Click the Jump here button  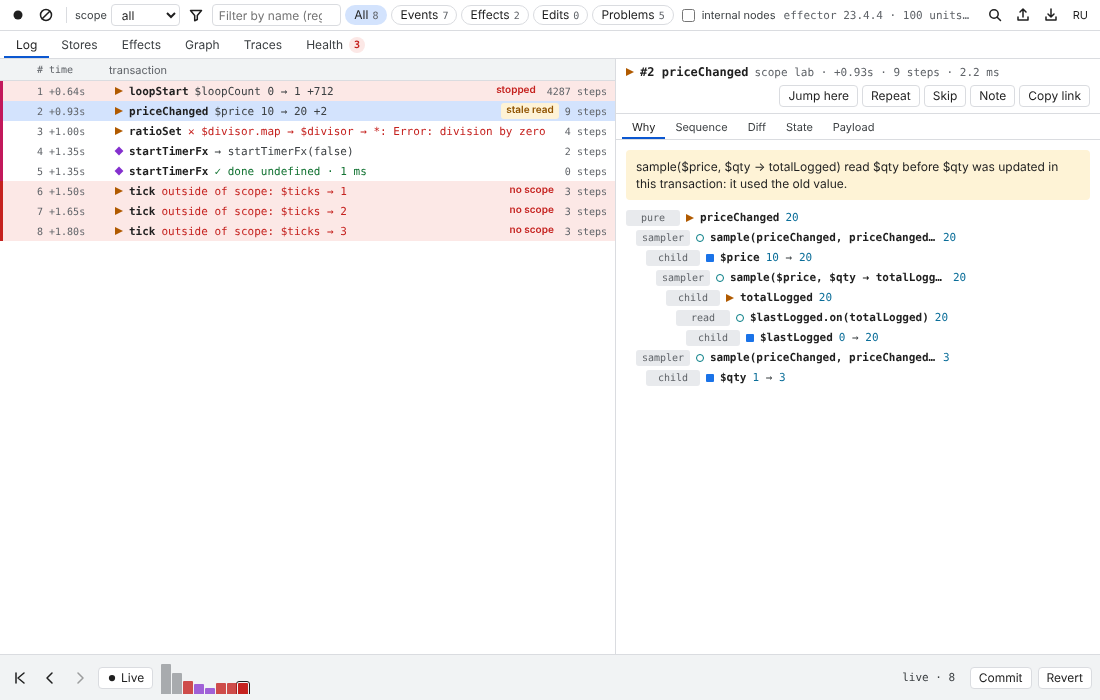pos(818,96)
